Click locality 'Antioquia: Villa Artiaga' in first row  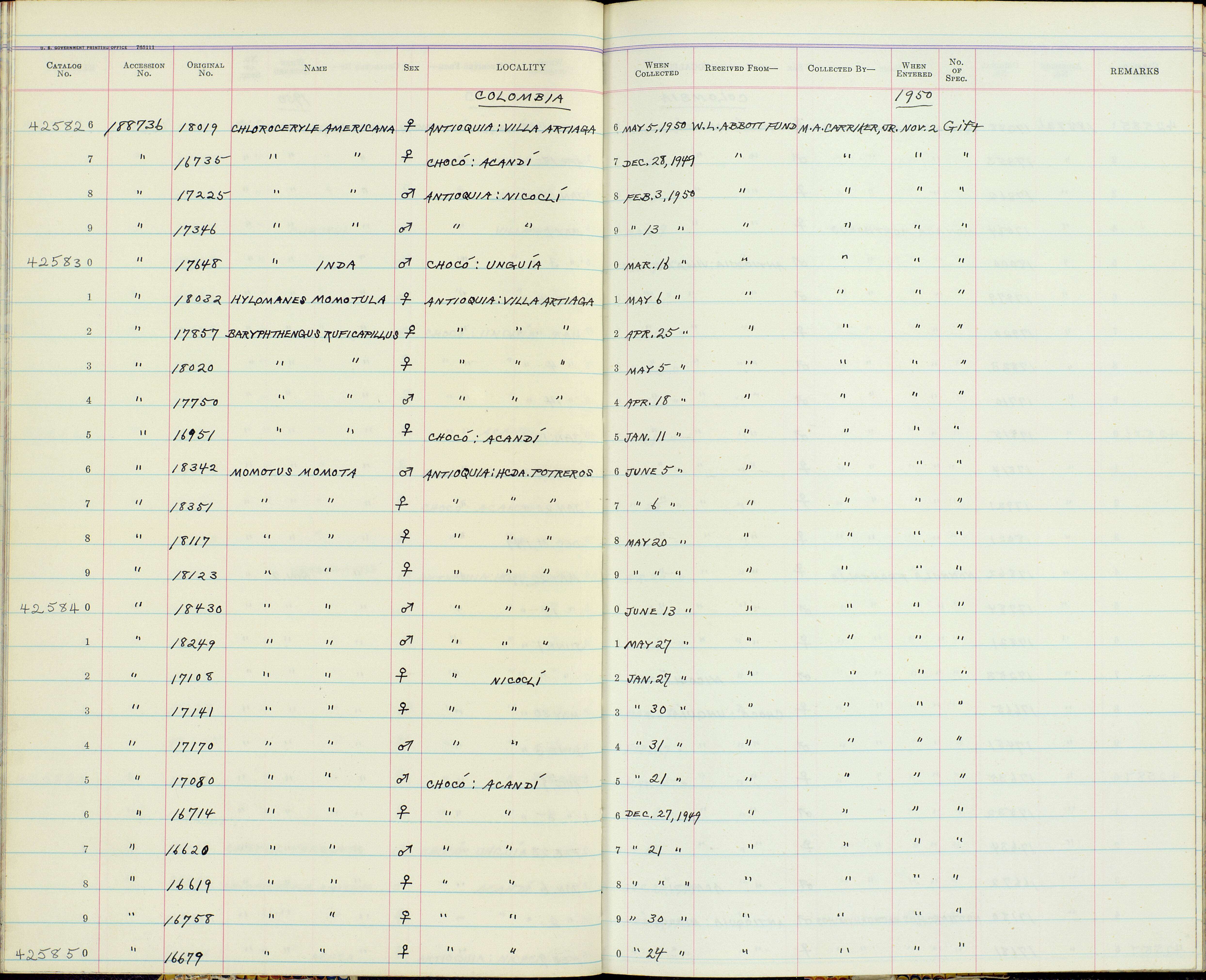click(511, 129)
